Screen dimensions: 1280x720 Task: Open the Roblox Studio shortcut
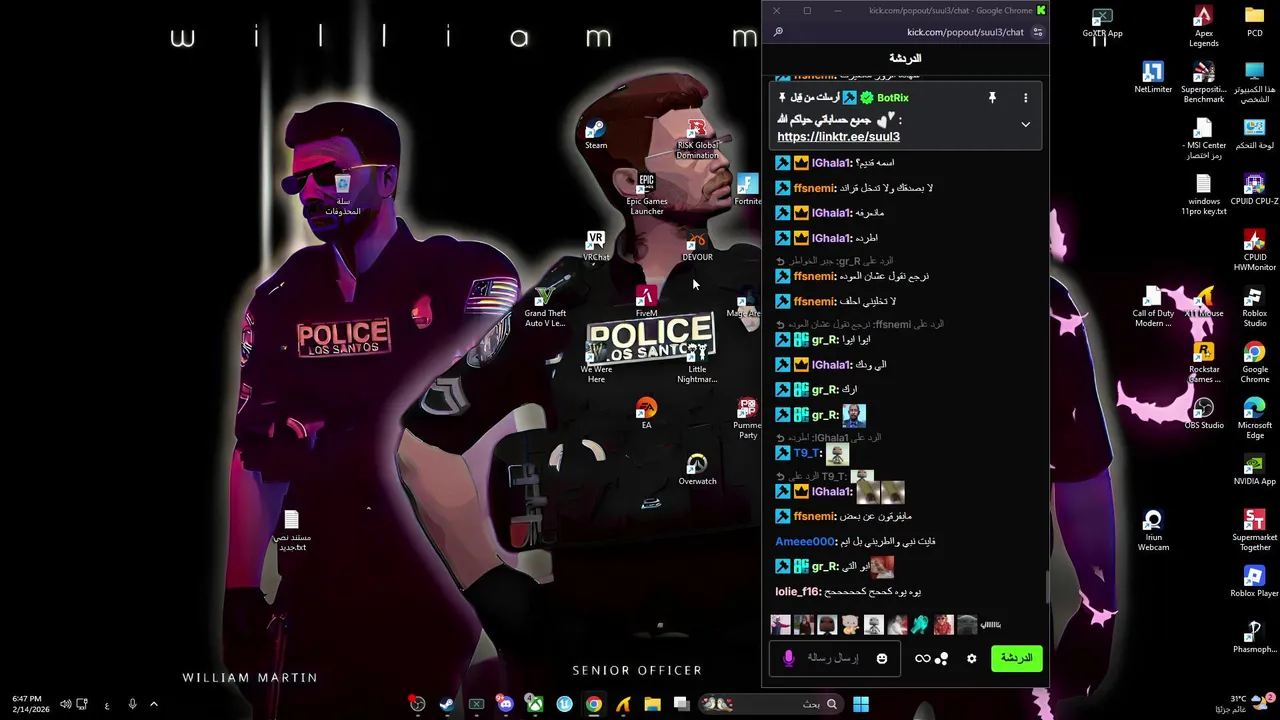[1254, 307]
